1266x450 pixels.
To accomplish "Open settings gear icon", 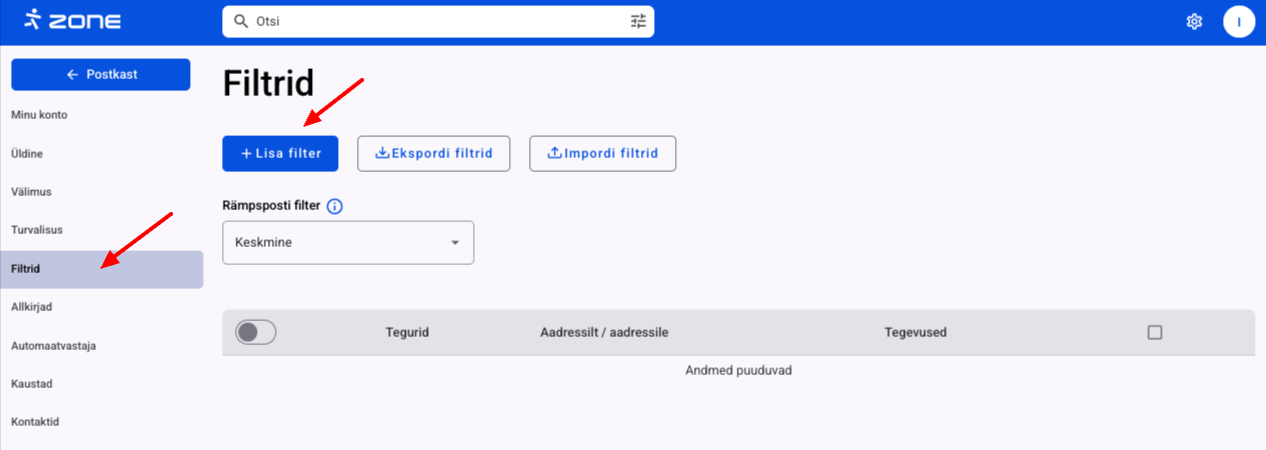I will coord(1193,21).
